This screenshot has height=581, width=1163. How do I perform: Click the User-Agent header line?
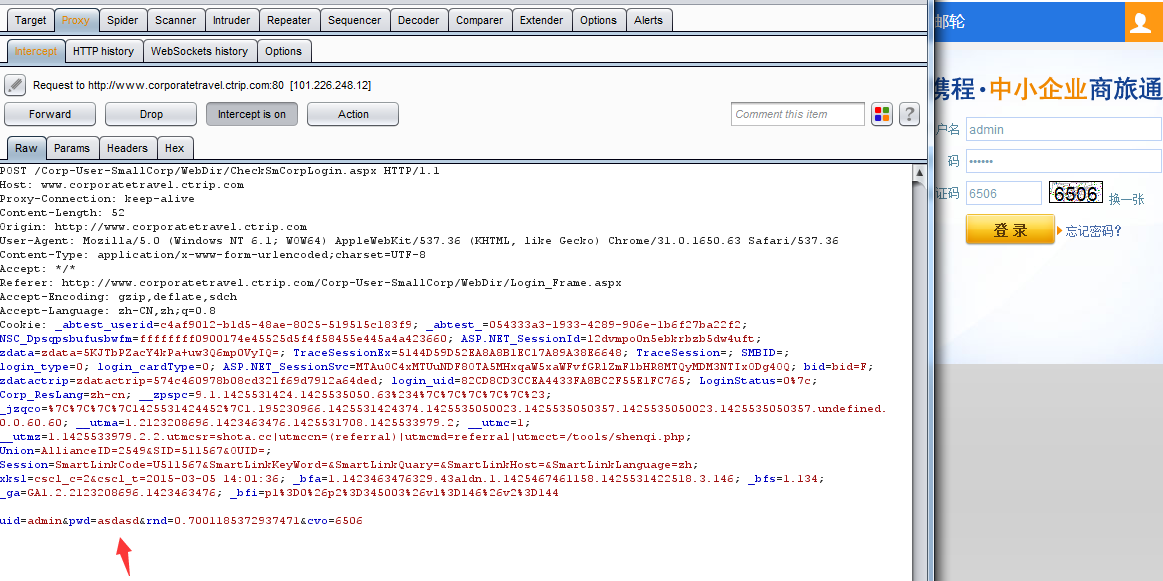click(419, 241)
